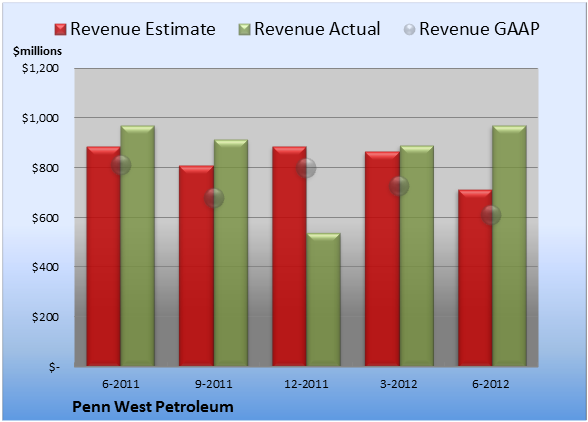Screen dimensions: 588x422
Task: Click the gray Revenue GAAP legend marker
Action: click(410, 30)
